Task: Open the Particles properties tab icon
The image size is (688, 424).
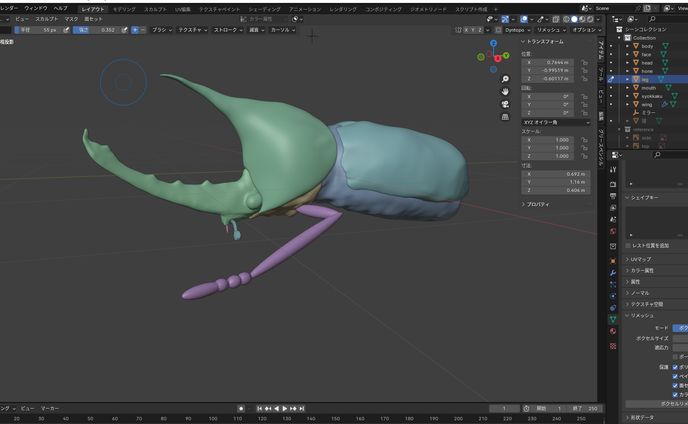Action: (613, 284)
